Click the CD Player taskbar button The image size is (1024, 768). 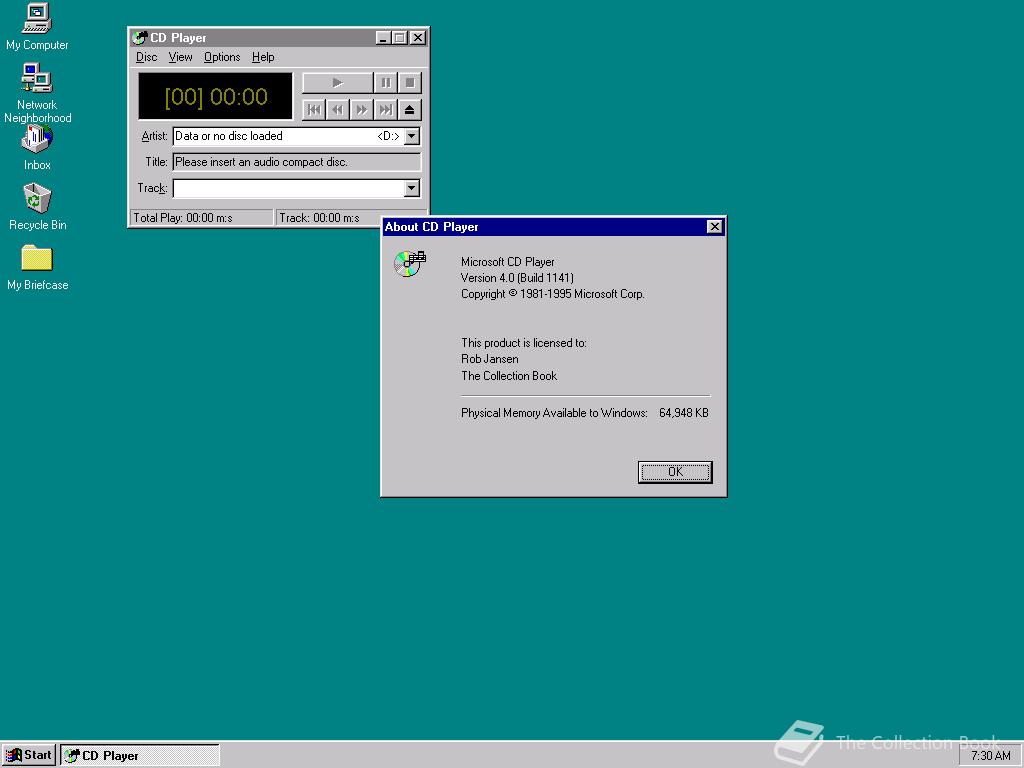(x=140, y=755)
